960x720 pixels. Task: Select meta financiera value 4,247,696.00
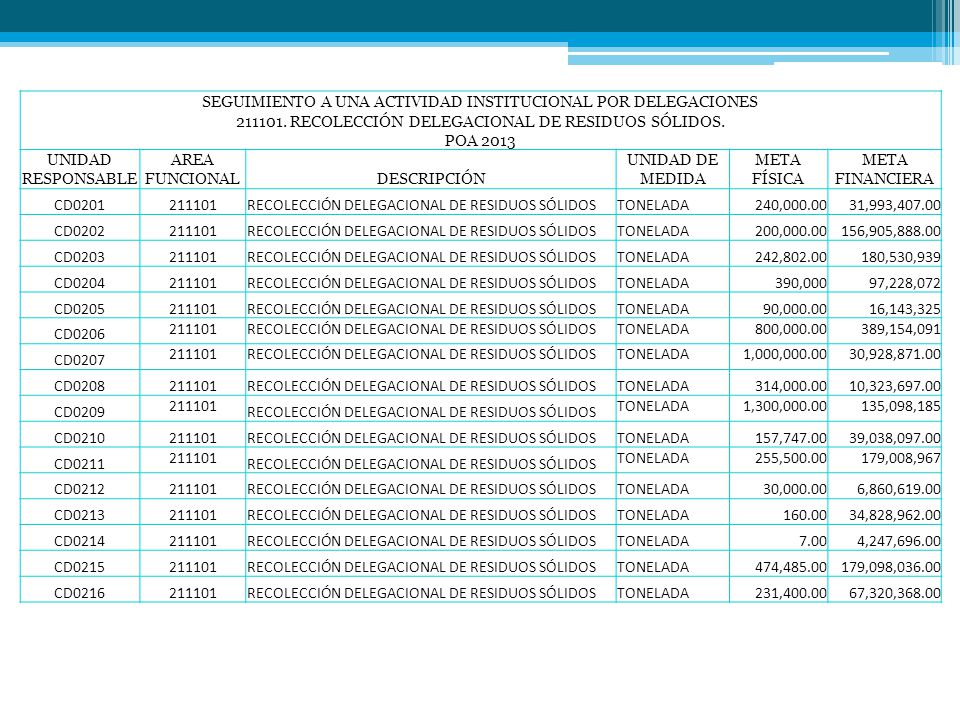tap(898, 541)
